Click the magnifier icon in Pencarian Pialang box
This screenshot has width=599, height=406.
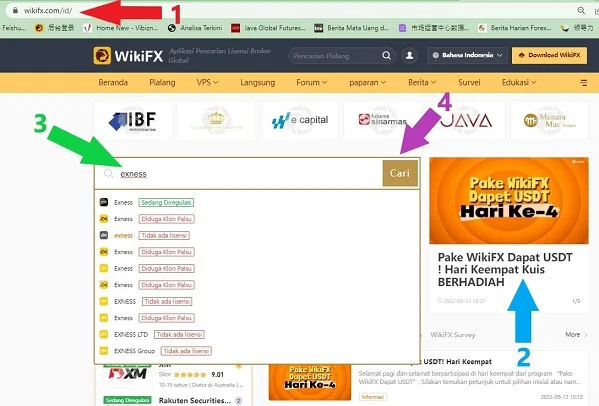386,55
